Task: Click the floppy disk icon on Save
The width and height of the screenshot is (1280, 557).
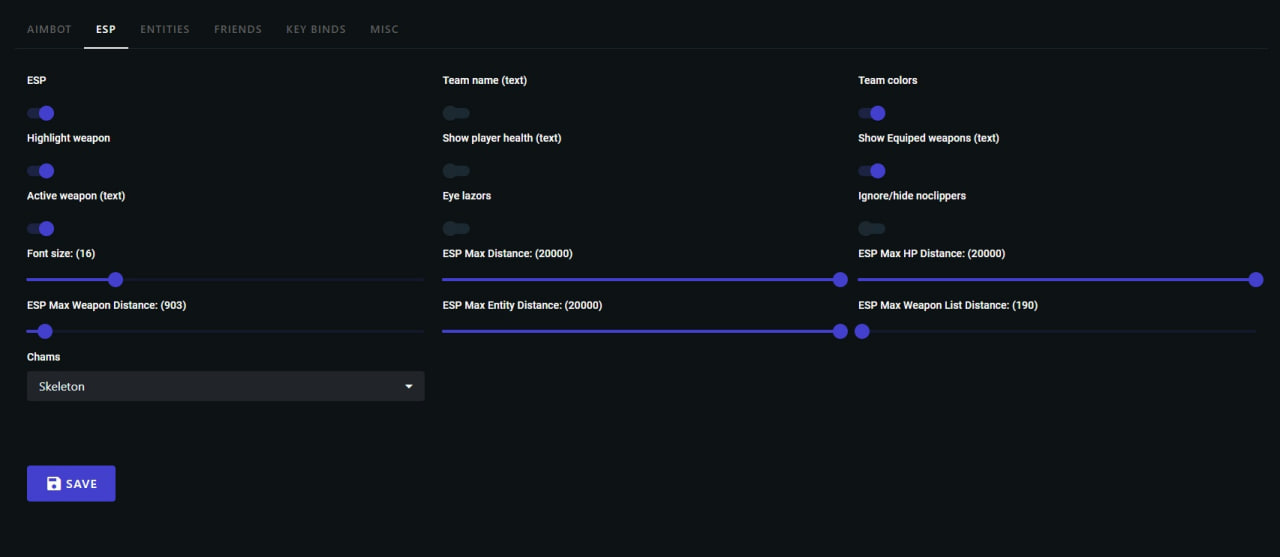Action: (54, 484)
